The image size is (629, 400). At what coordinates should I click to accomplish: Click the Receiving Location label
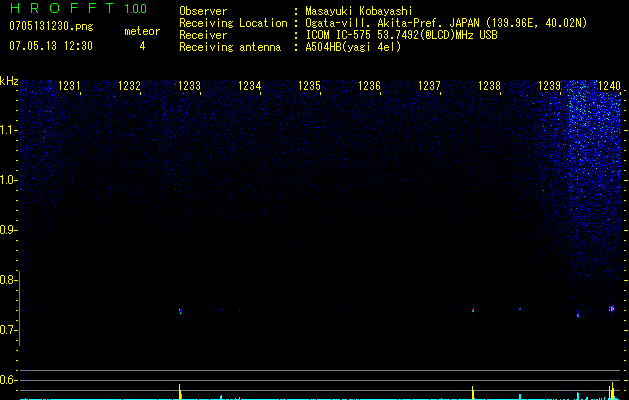click(x=233, y=23)
